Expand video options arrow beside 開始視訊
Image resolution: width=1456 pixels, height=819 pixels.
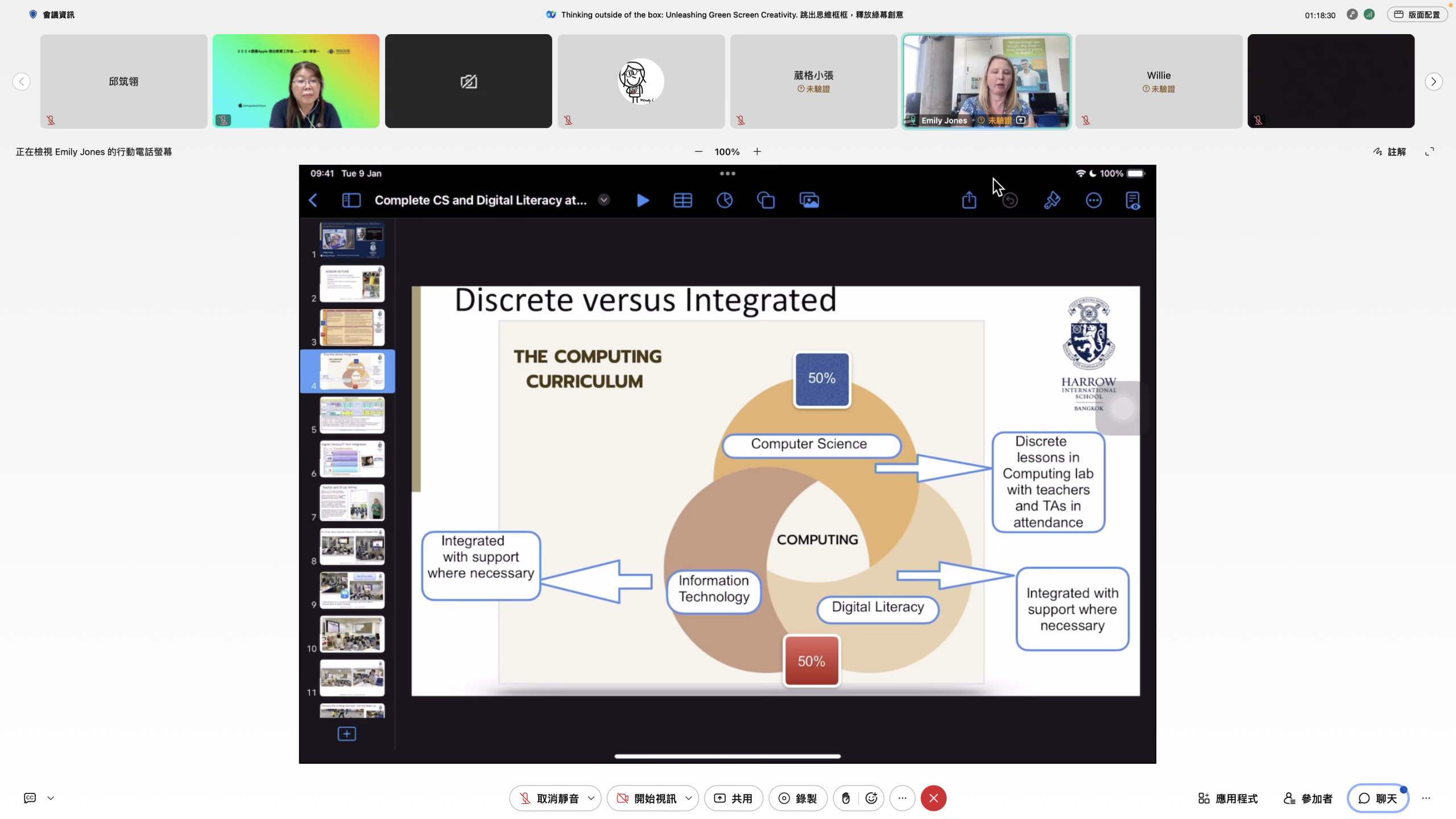[689, 798]
